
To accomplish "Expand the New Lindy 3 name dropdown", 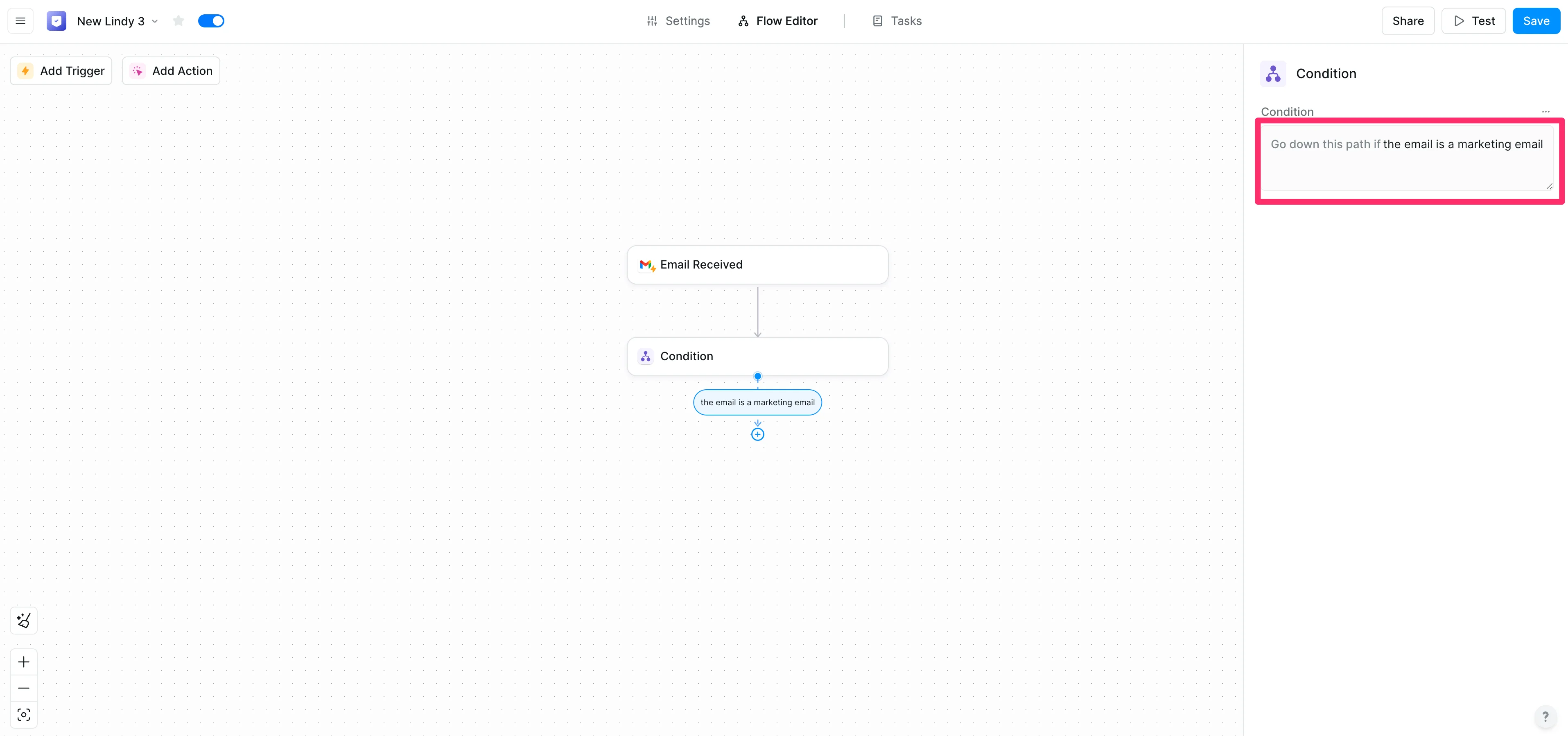I will (x=155, y=21).
